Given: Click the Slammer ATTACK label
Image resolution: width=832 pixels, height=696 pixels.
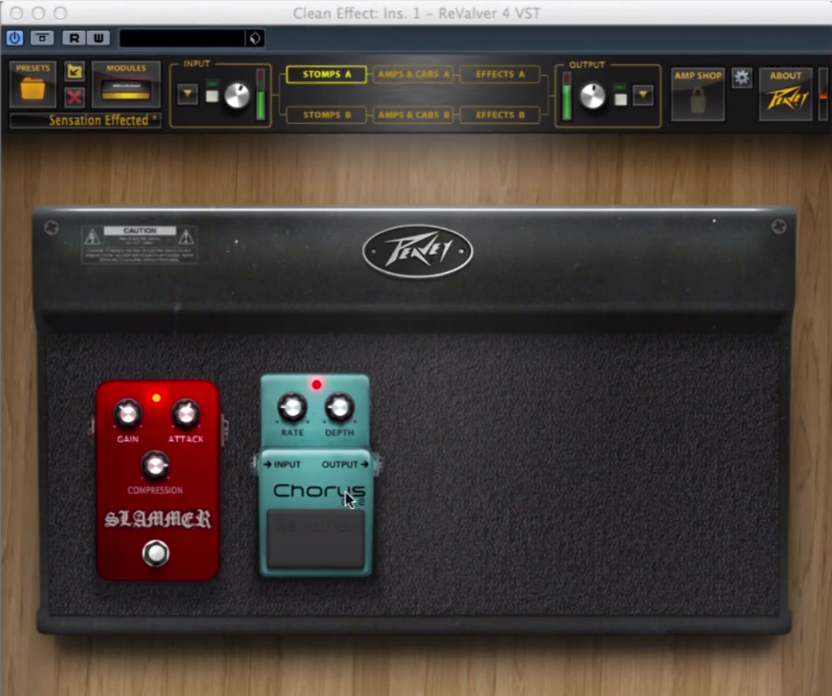Looking at the screenshot, I should tap(186, 439).
